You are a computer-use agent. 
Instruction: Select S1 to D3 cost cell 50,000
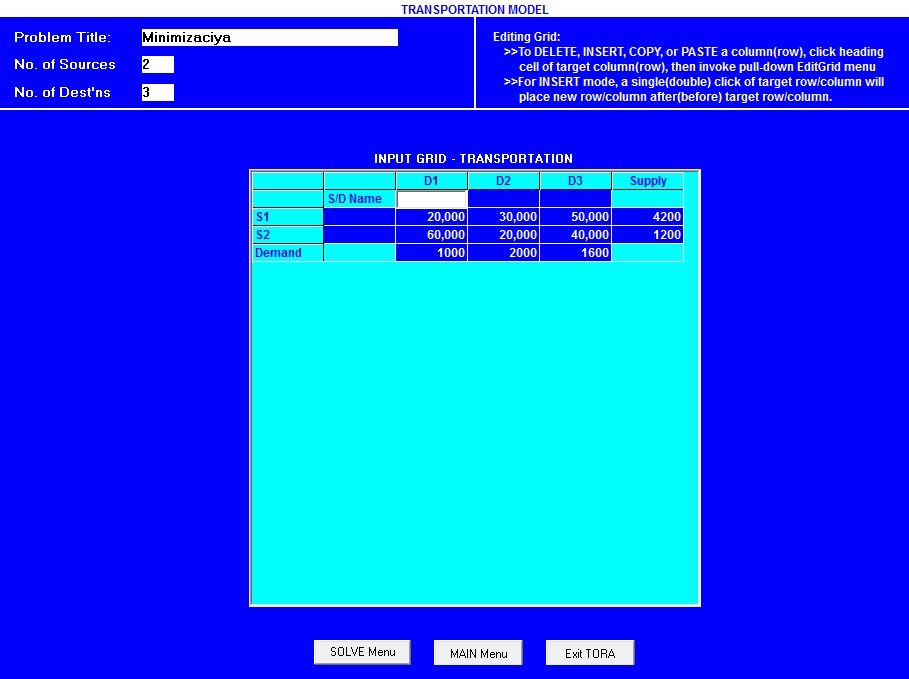pos(575,217)
